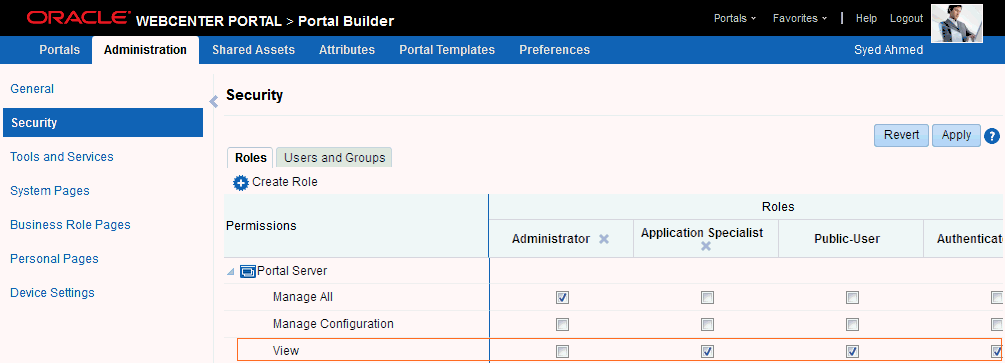Click the Syed Ahmed user name

tap(888, 50)
